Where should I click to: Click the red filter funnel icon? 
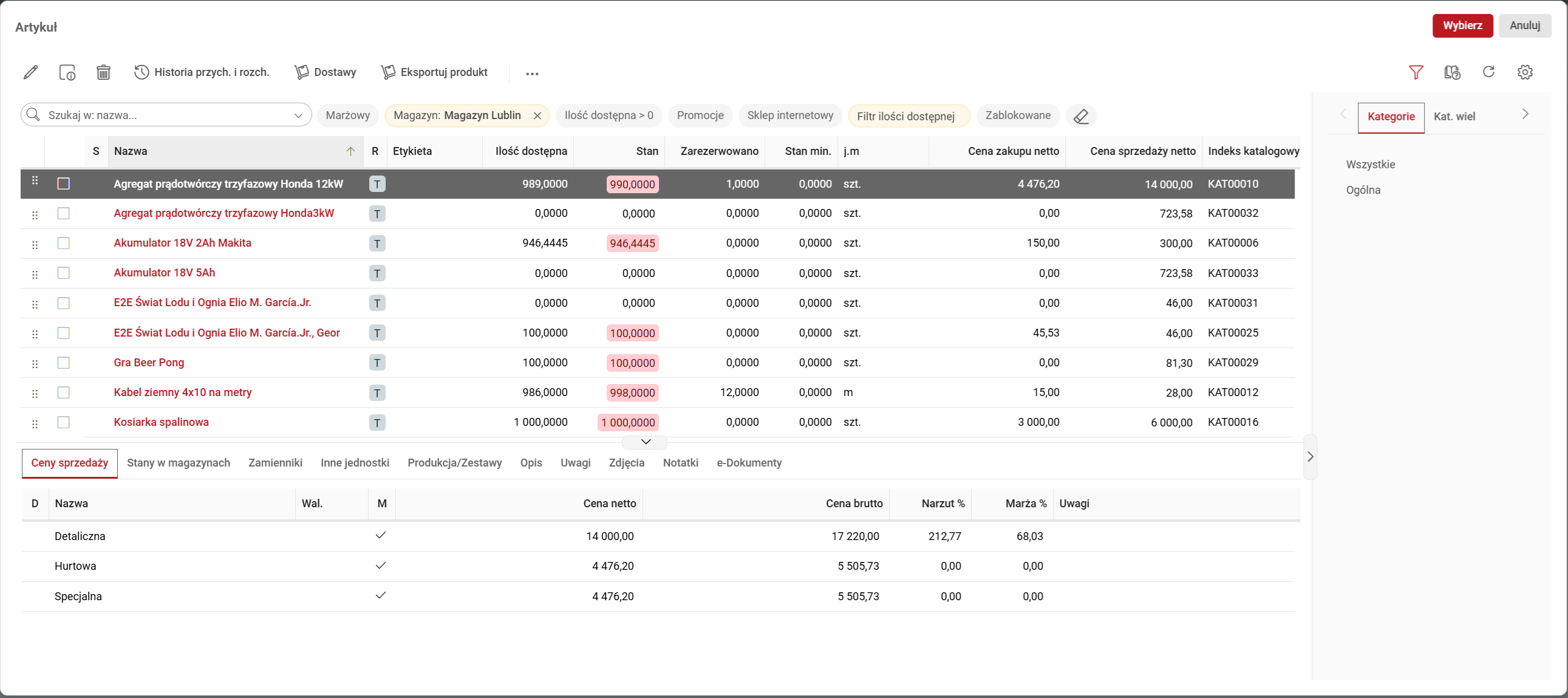pos(1416,72)
